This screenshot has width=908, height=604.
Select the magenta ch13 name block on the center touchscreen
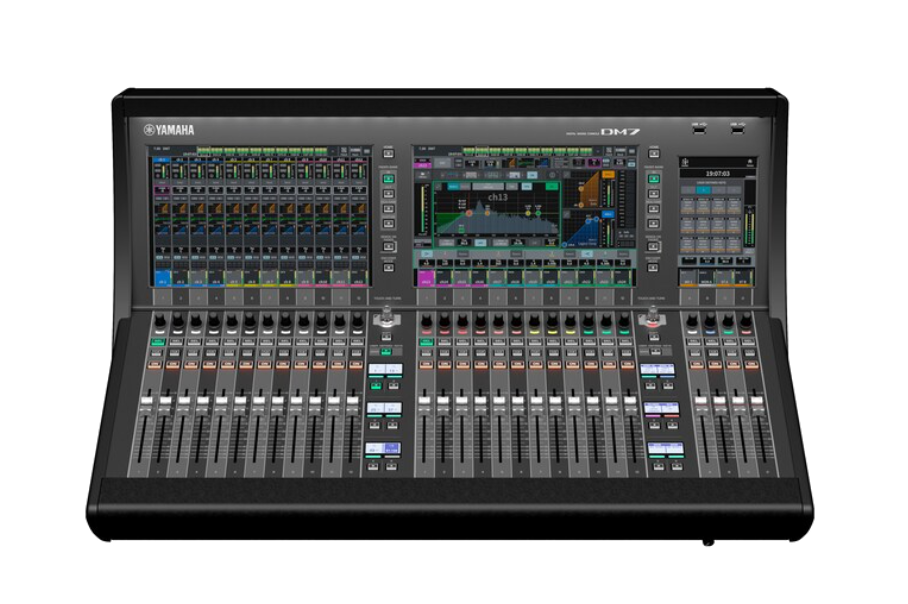coord(427,279)
